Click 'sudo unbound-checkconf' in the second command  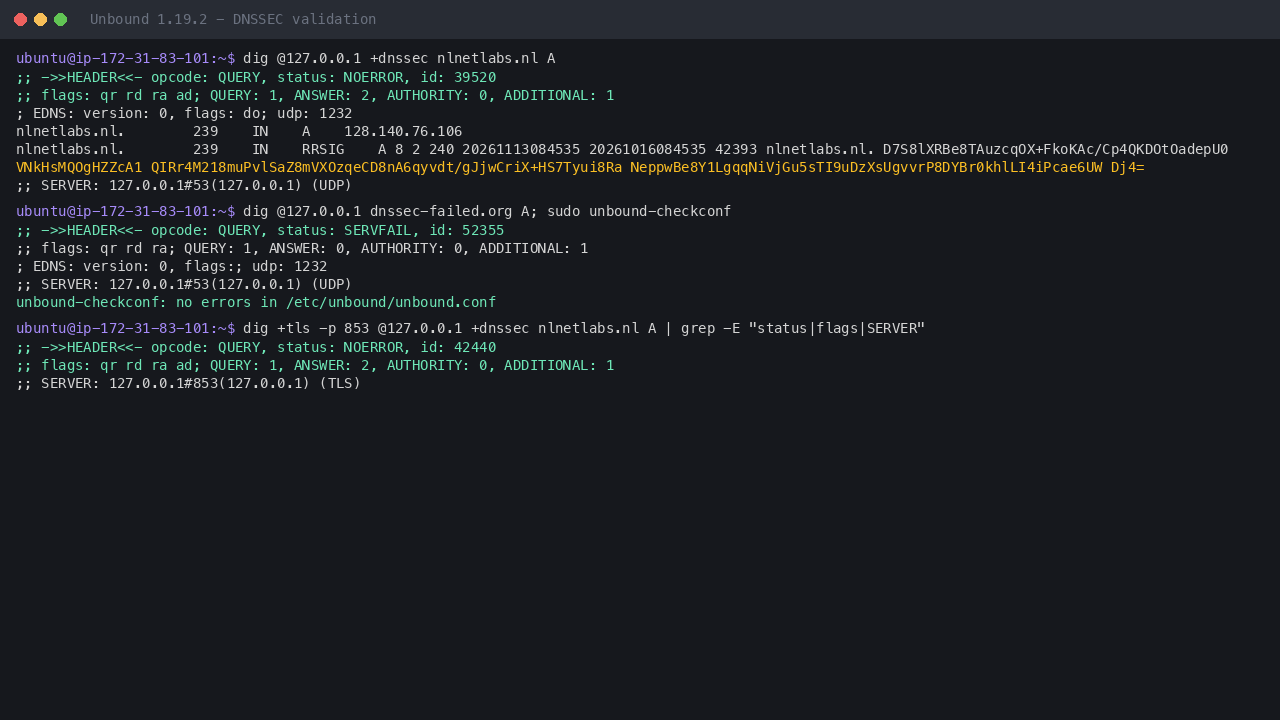coord(639,211)
